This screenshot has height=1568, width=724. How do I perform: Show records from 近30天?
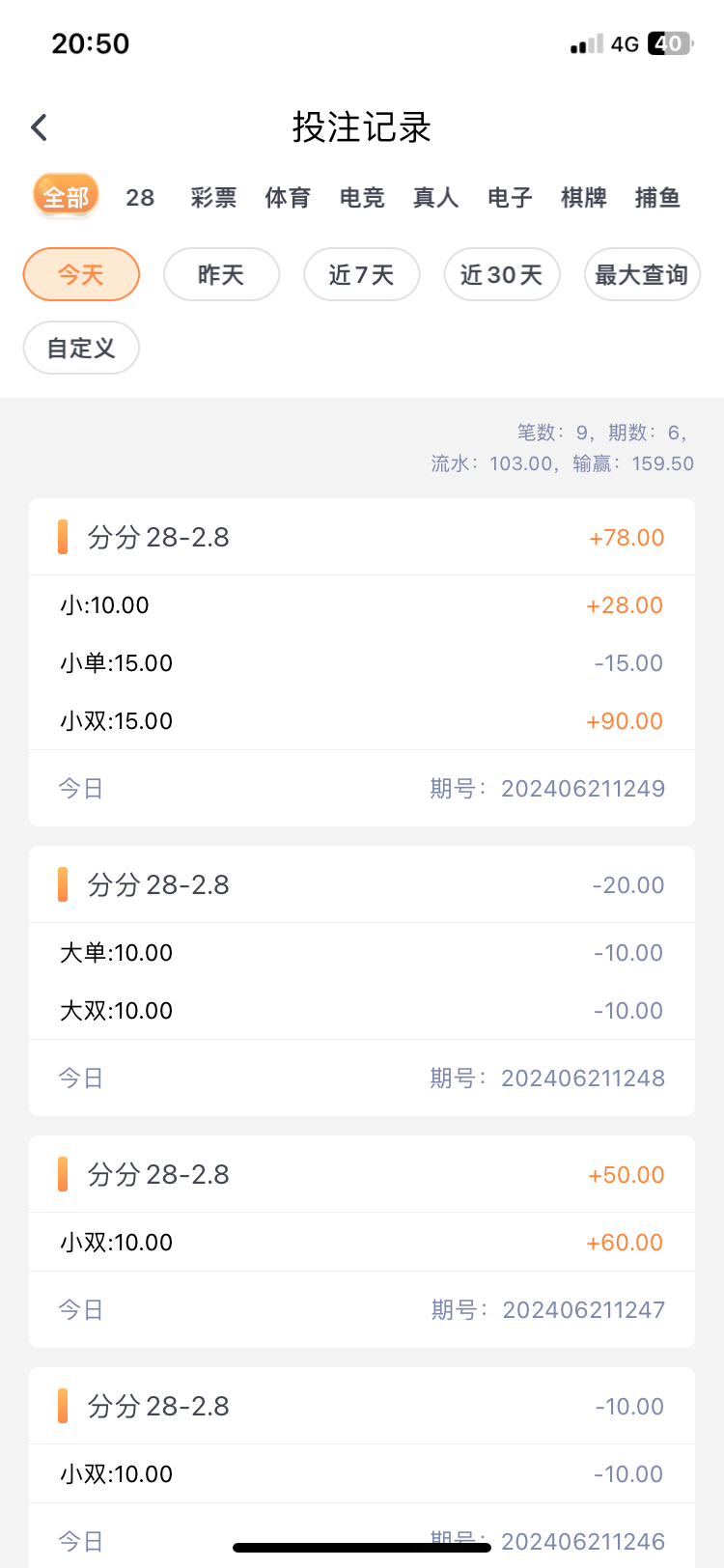tap(502, 275)
